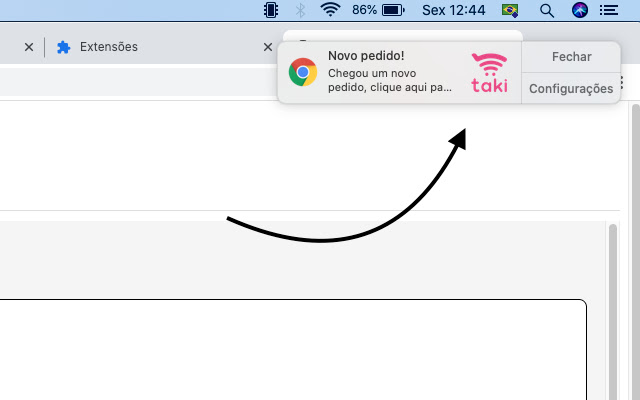
Task: Click the Chrome icon in the notification
Action: pos(303,72)
